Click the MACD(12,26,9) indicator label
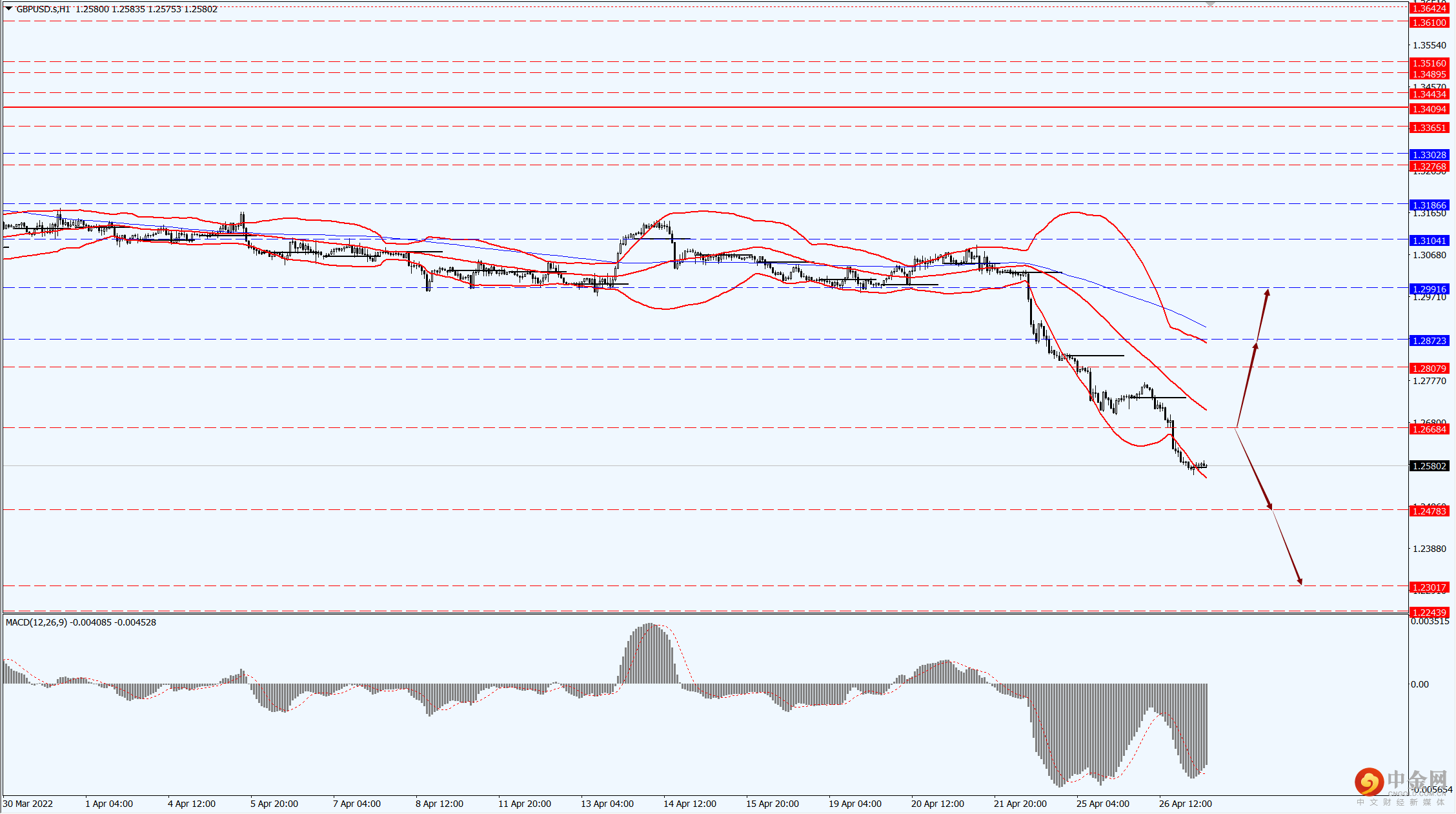Screen dimensions: 1456x814 coord(35,622)
